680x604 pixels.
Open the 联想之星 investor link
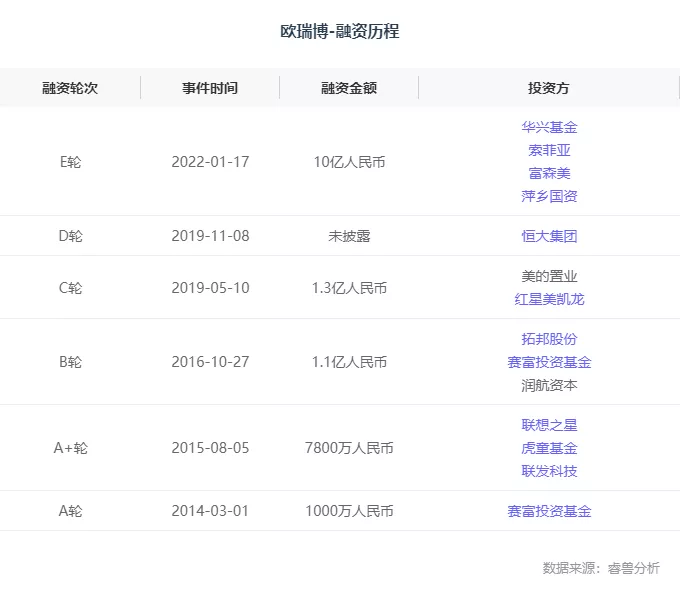[549, 425]
